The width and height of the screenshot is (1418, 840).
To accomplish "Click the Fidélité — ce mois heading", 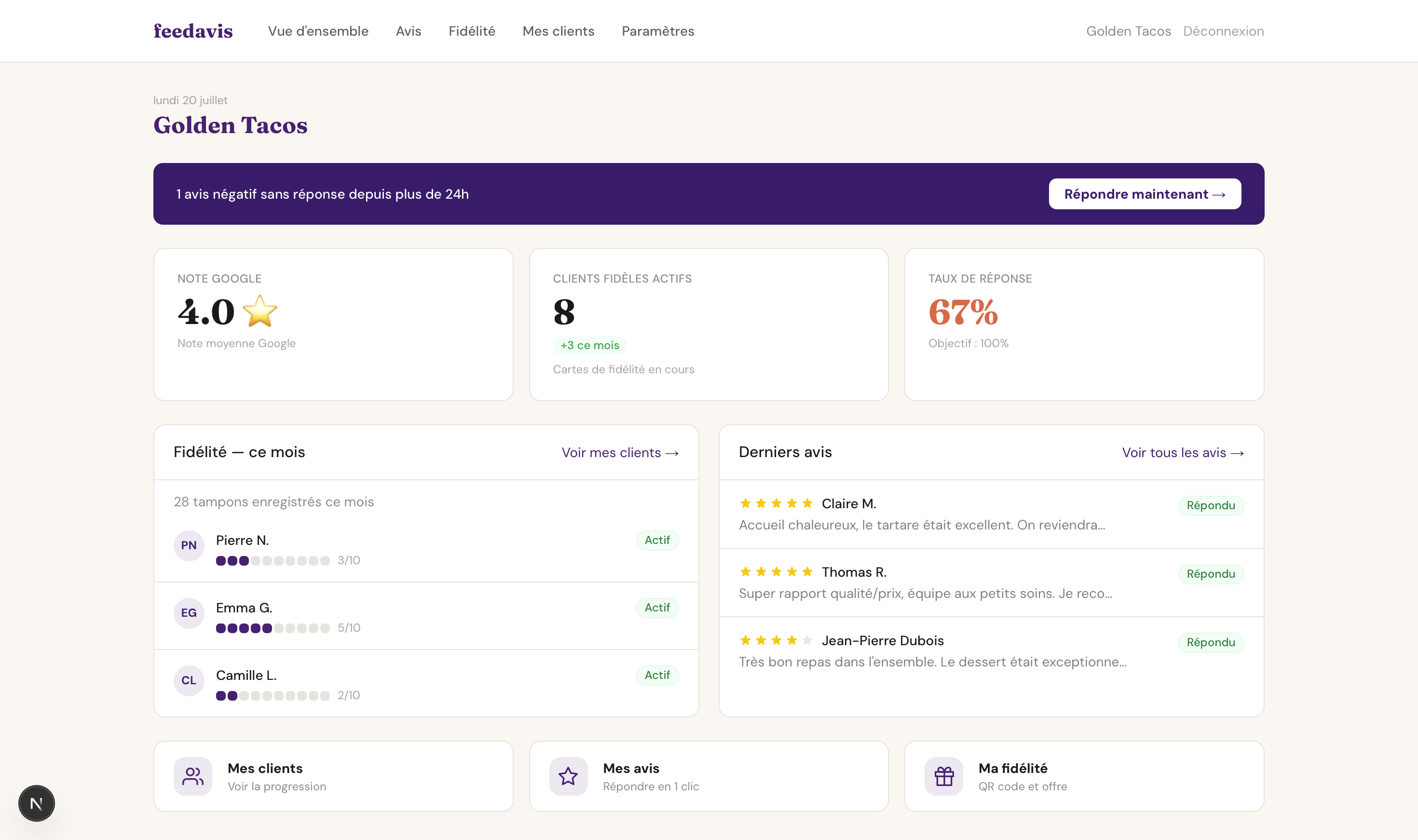I will 239,452.
